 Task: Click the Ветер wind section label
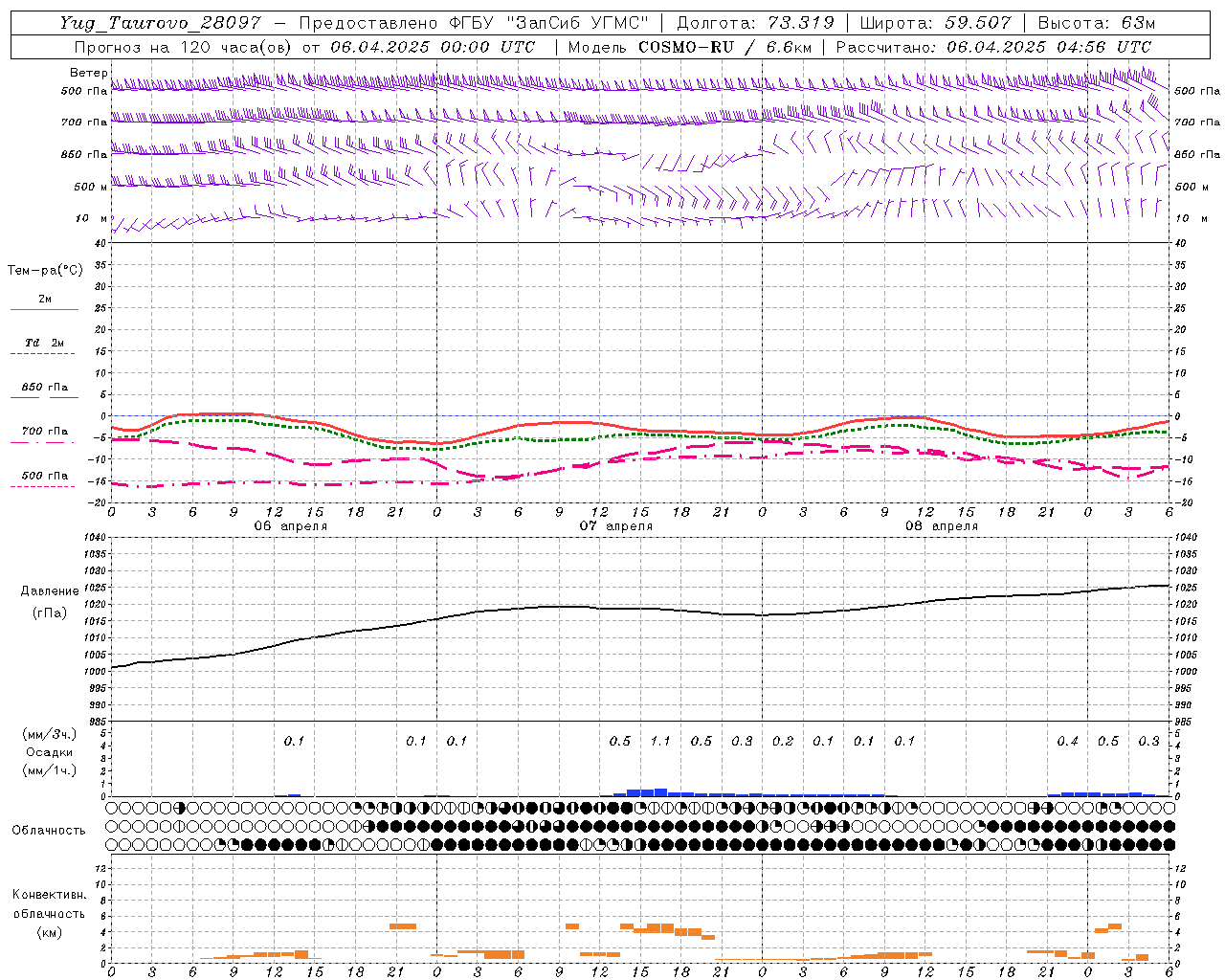coord(88,73)
